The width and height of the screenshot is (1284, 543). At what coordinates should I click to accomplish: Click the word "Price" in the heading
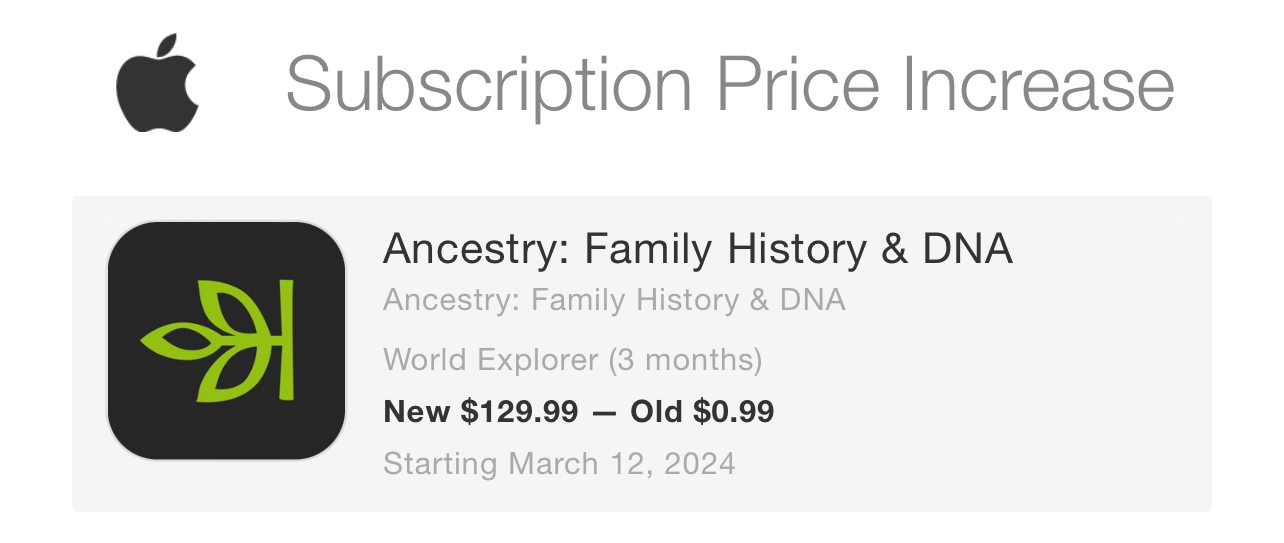pos(798,84)
